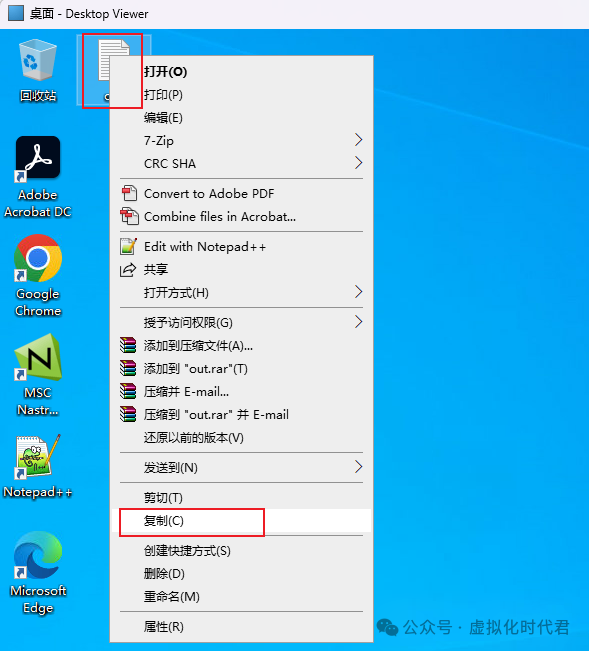Screen dimensions: 589x651
Task: Click the Convert to Adobe PDF icon
Action: (129, 193)
